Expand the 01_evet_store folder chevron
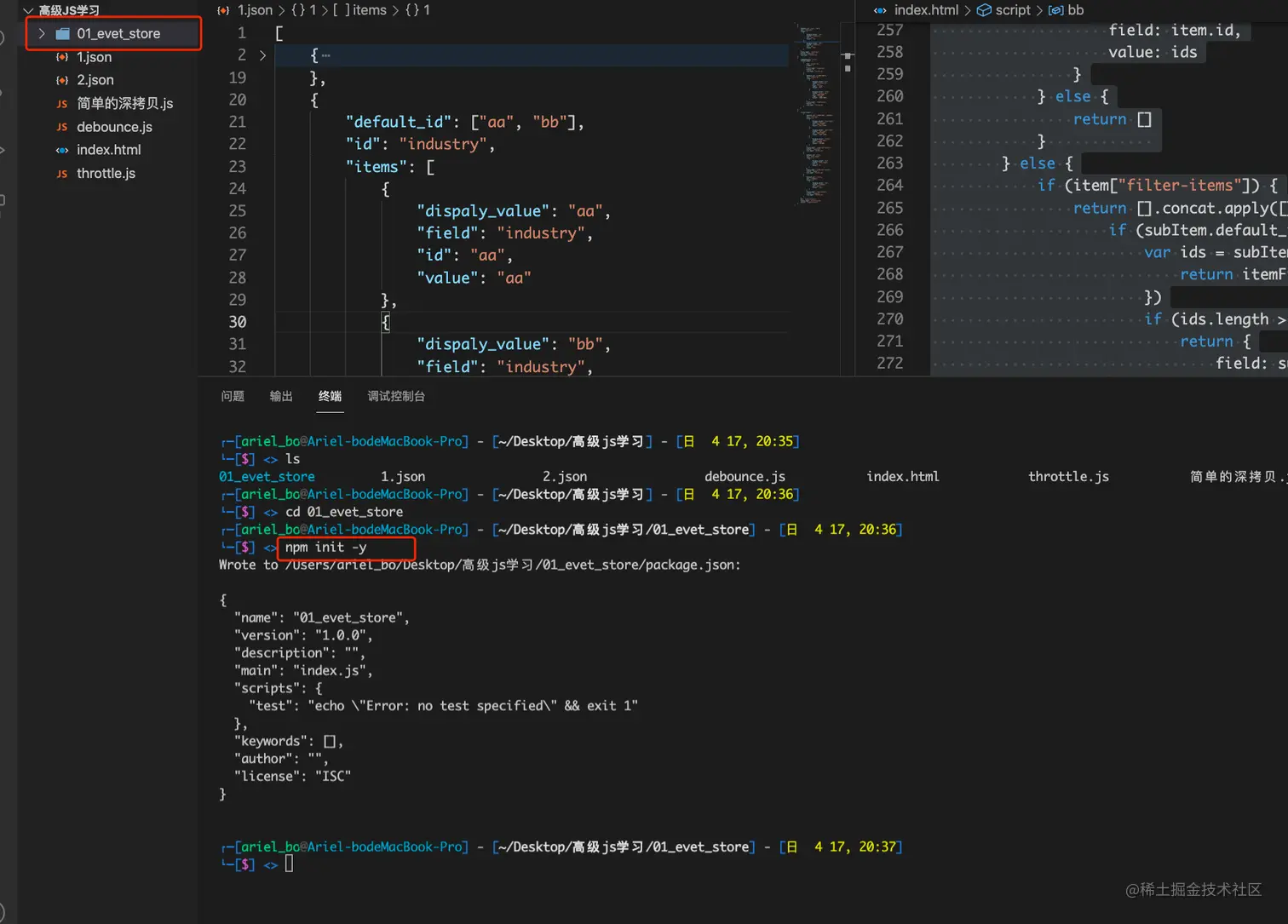The height and width of the screenshot is (924, 1288). click(42, 34)
